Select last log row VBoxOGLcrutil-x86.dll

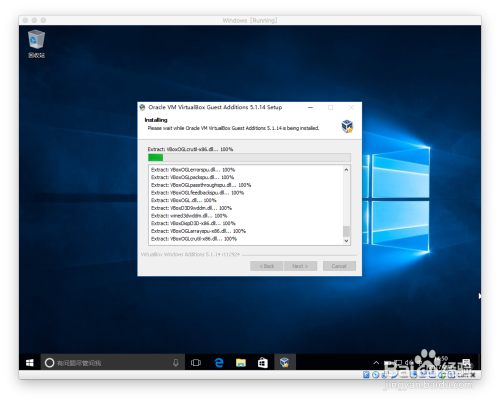click(194, 239)
